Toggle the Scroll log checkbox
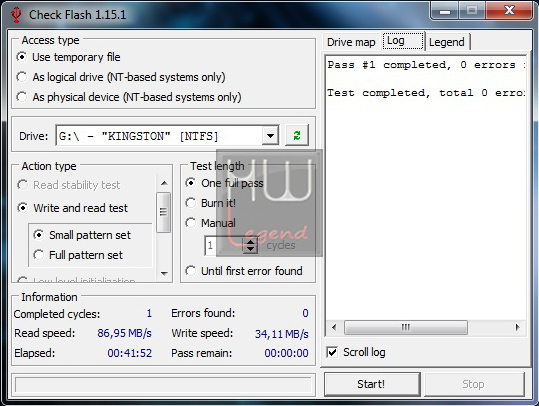The width and height of the screenshot is (539, 406). (332, 352)
